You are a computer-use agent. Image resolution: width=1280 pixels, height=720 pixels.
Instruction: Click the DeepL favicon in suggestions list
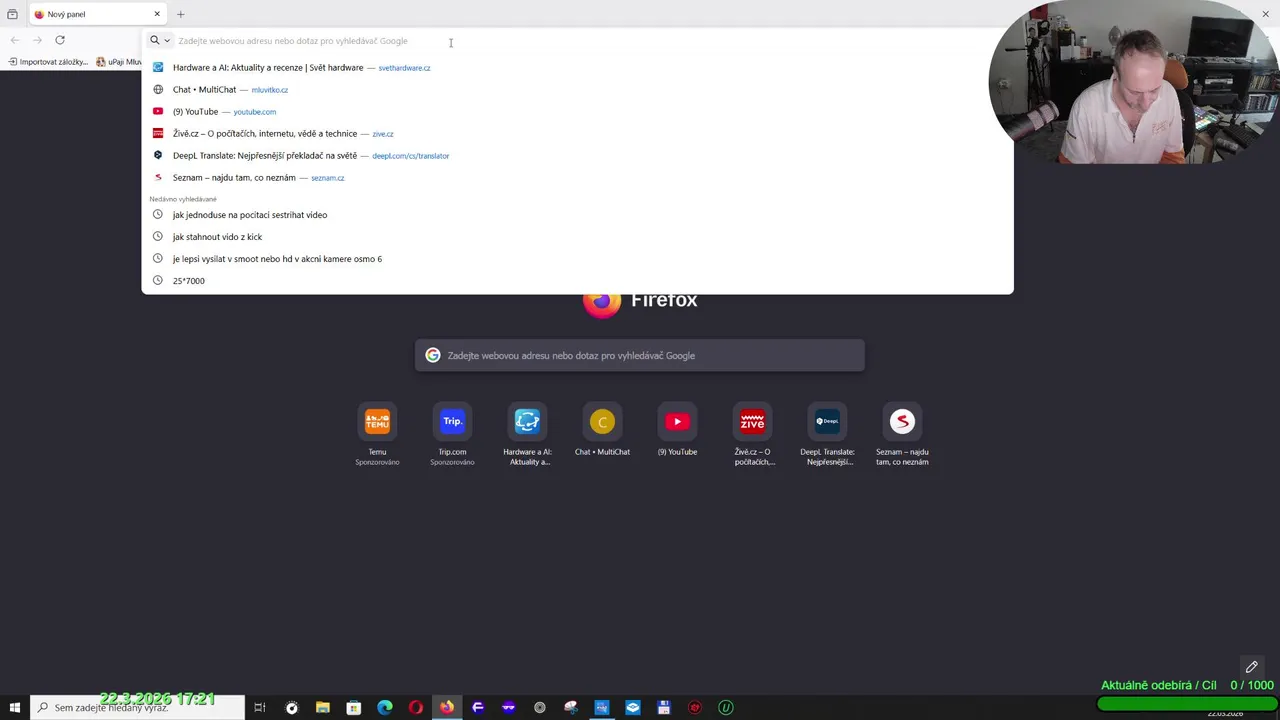(x=158, y=156)
